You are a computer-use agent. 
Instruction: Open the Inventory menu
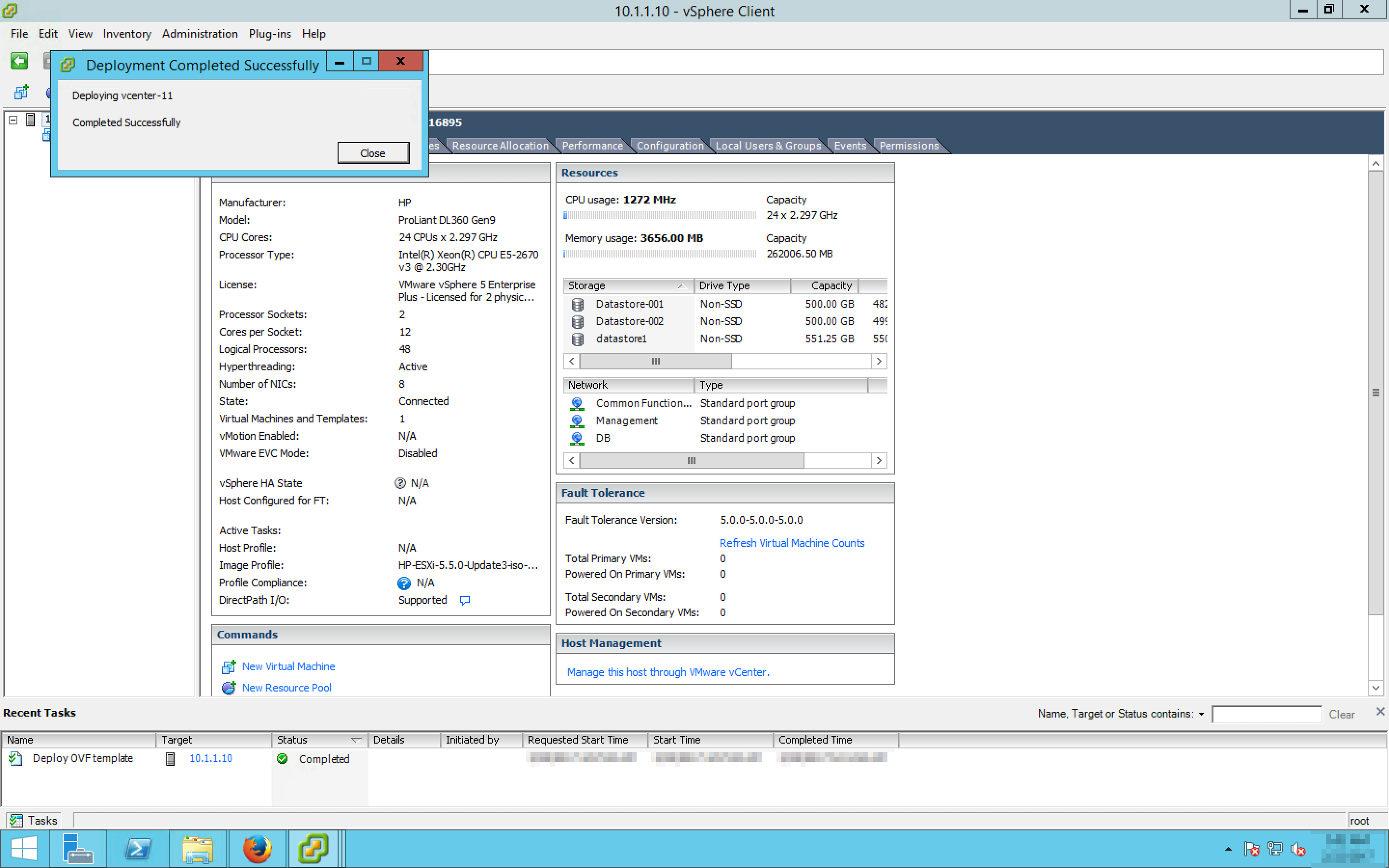127,33
